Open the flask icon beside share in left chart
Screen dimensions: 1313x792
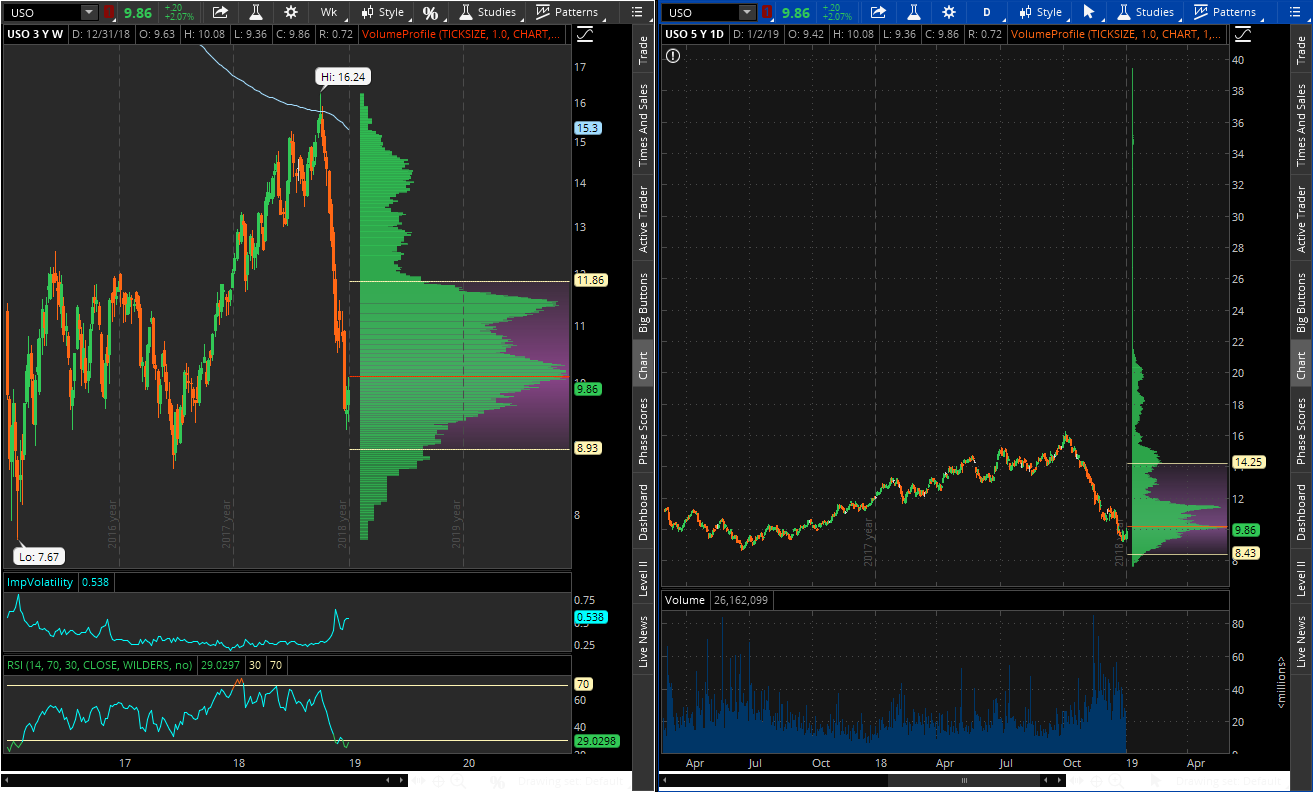pyautogui.click(x=255, y=12)
